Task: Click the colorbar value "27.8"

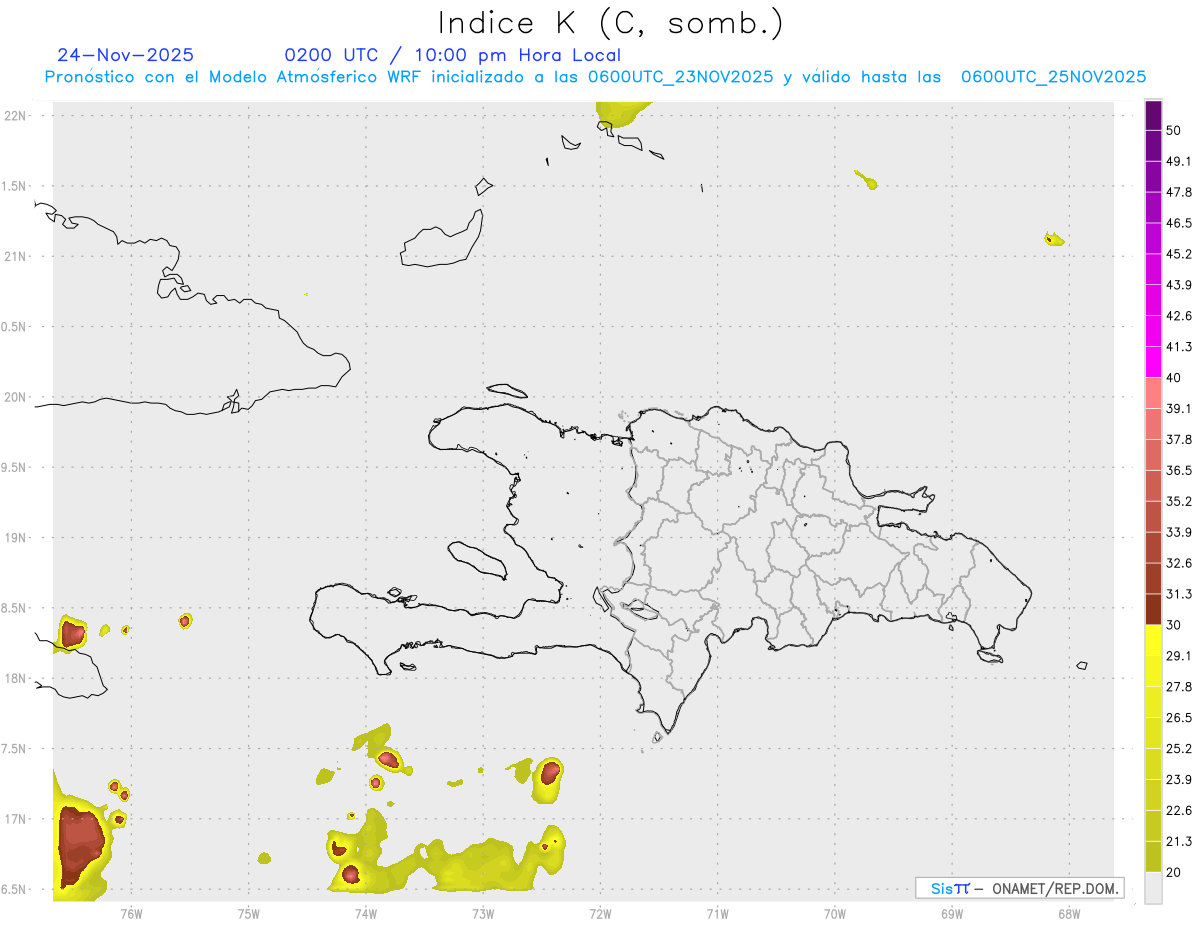Action: [x=1179, y=687]
